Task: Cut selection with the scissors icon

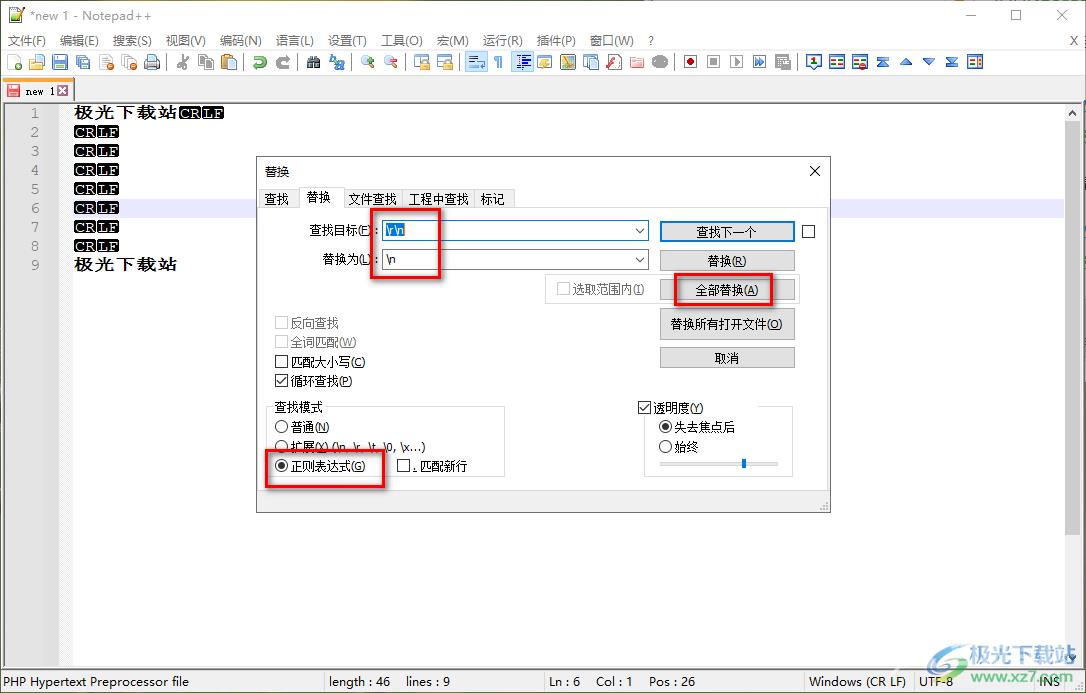Action: pos(183,62)
